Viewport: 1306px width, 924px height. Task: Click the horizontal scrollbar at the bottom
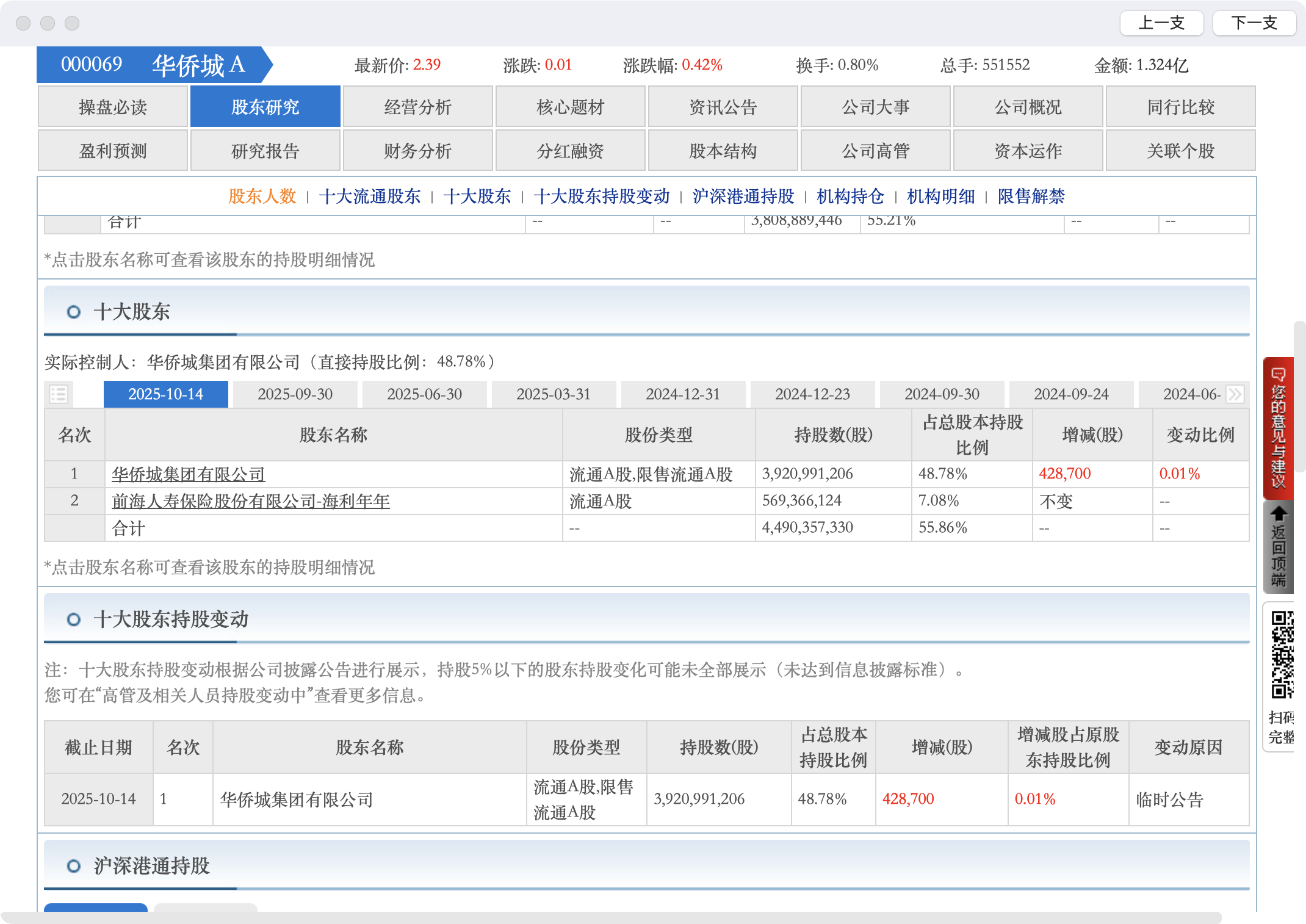pyautogui.click(x=610, y=917)
